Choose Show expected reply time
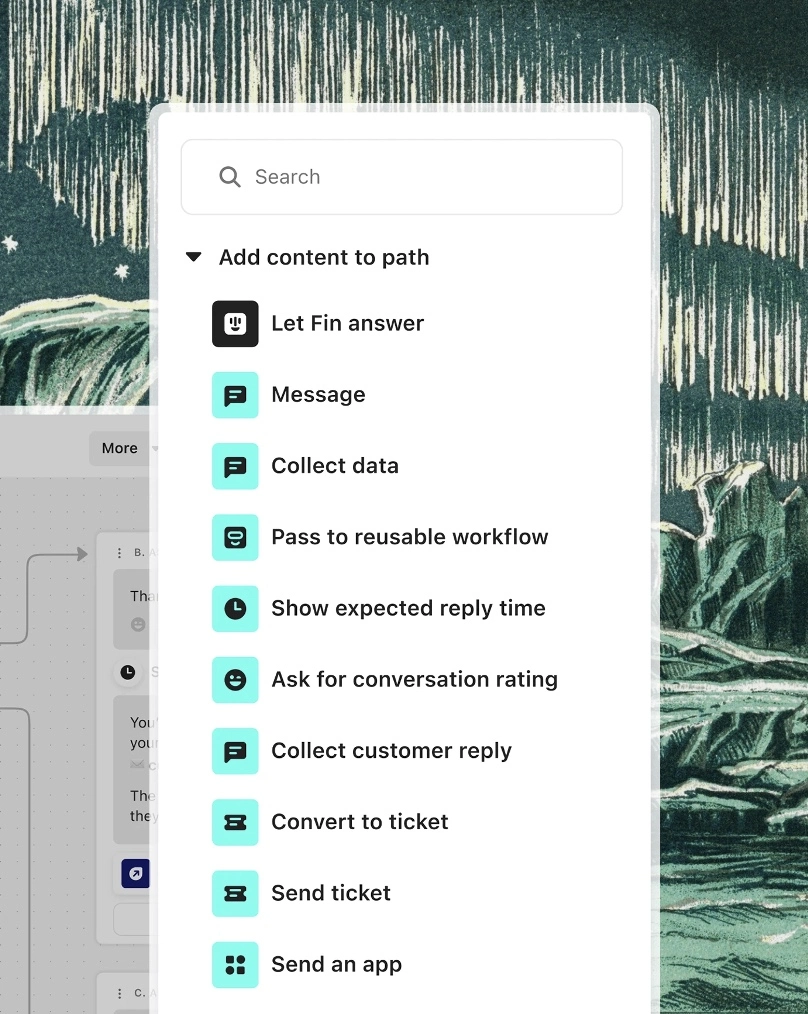The image size is (808, 1014). tap(408, 609)
